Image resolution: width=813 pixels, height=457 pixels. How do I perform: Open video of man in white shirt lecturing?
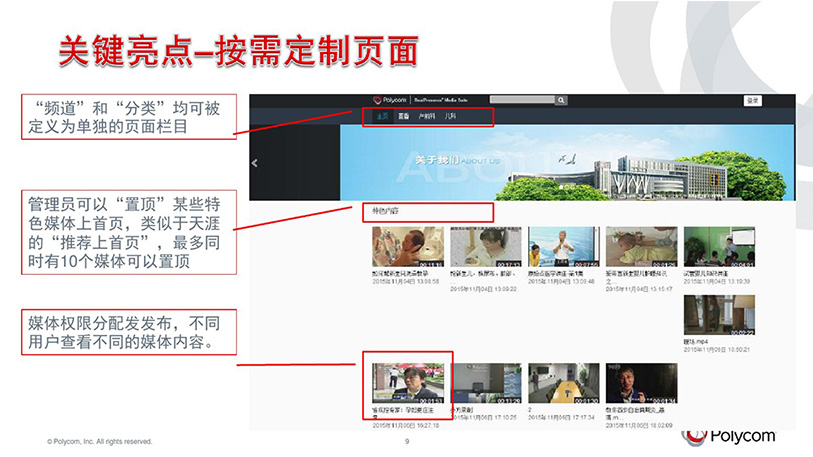click(563, 247)
